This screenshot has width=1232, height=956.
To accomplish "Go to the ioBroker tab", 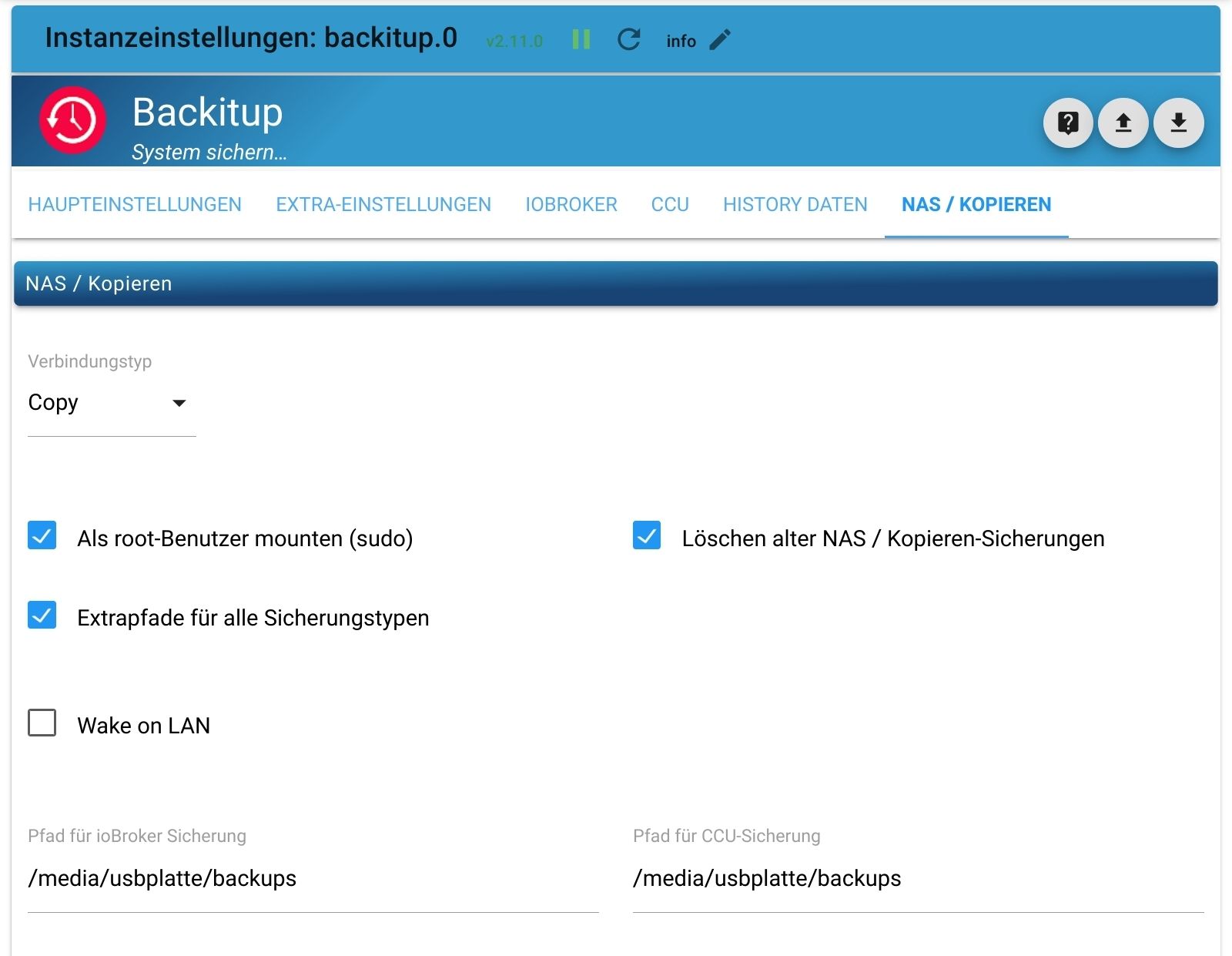I will point(571,204).
